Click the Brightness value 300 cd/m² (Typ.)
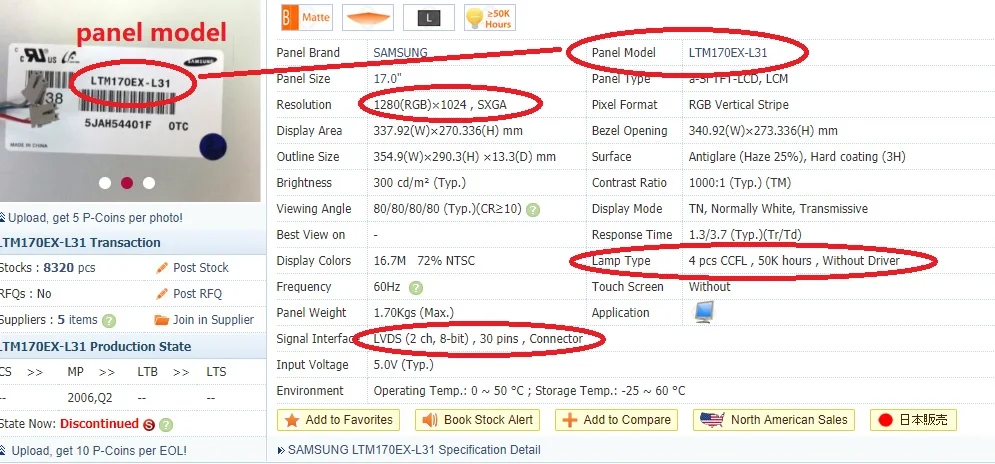 pyautogui.click(x=419, y=183)
